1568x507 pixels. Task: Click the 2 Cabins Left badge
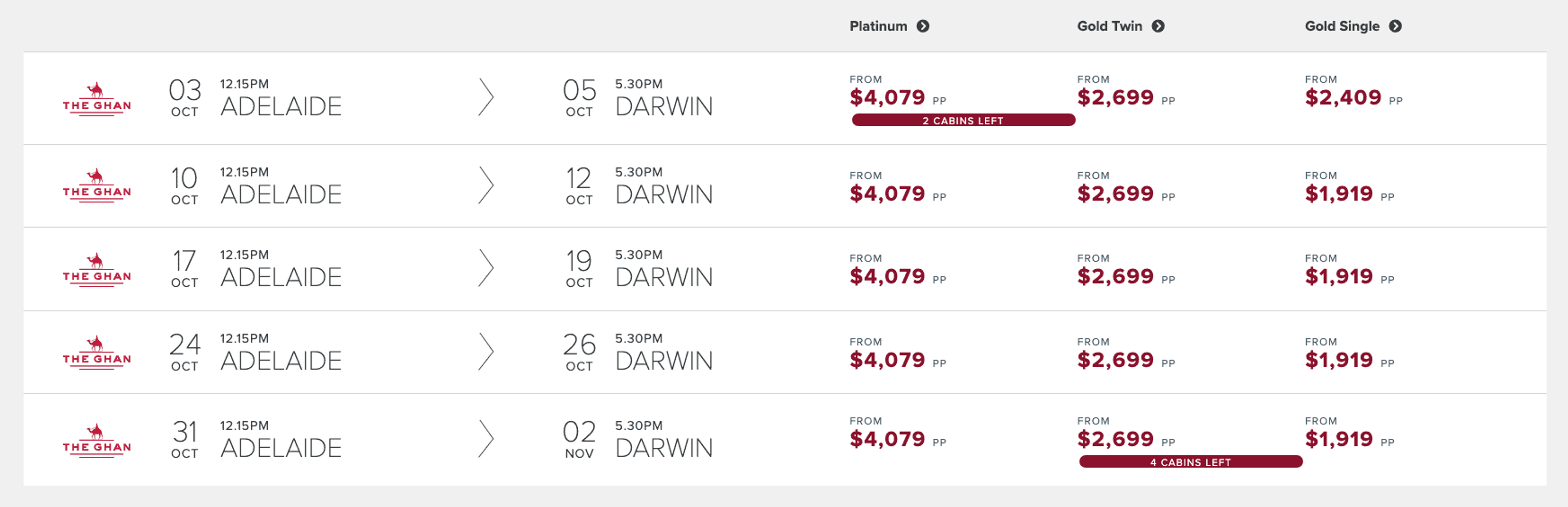coord(963,121)
